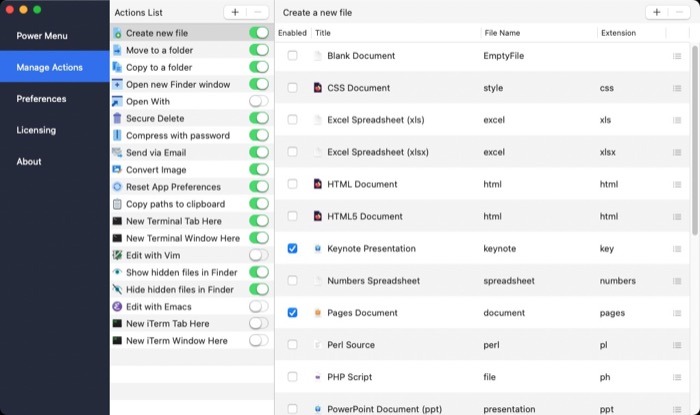Click the New Terminal Window Here icon
The height and width of the screenshot is (415, 700).
(117, 238)
